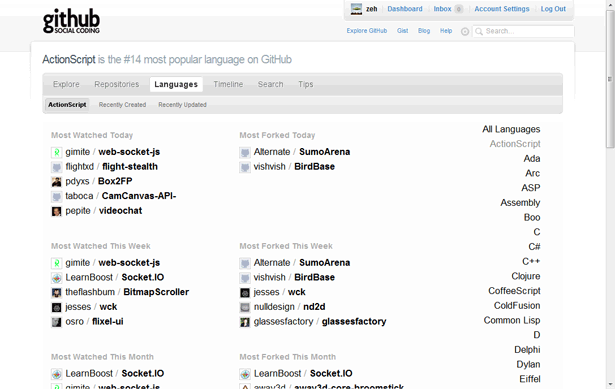The width and height of the screenshot is (615, 389).
Task: Open Account Settings
Action: [502, 9]
